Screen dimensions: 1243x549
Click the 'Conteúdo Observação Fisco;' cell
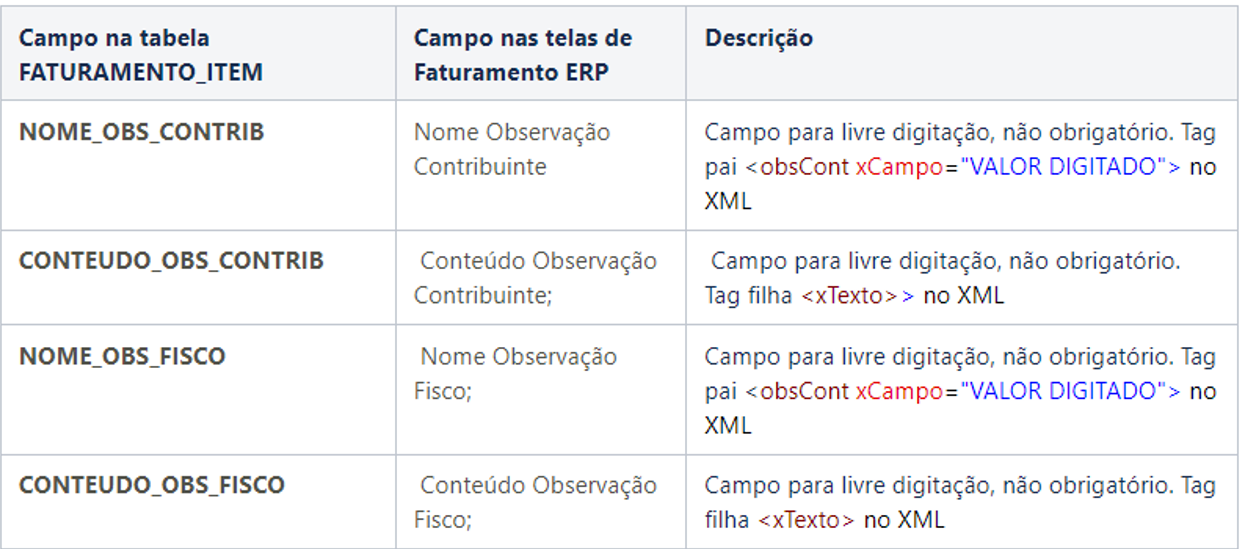(536, 502)
